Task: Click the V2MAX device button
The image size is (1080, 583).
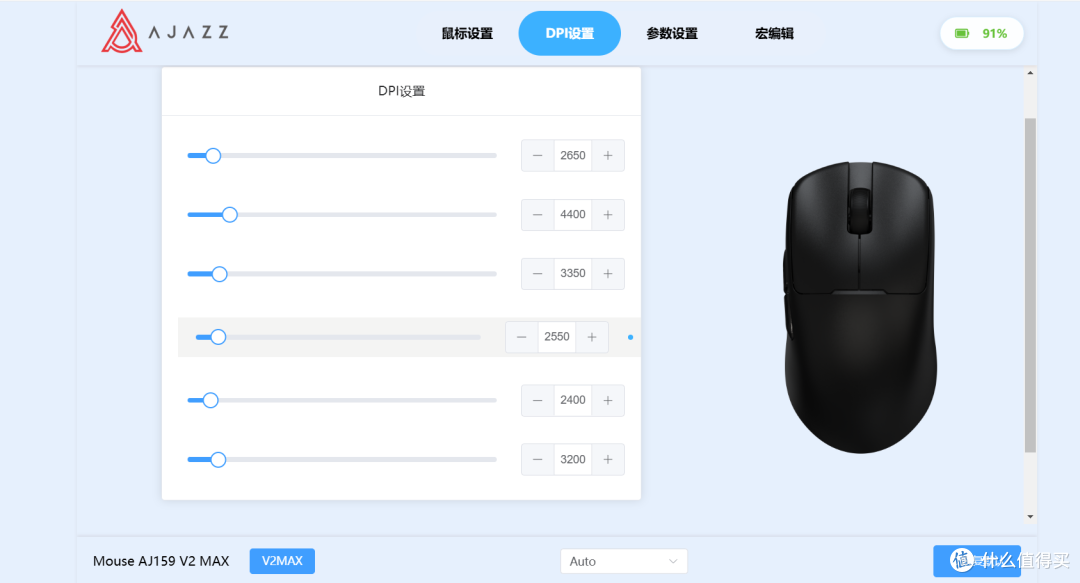Action: [282, 561]
